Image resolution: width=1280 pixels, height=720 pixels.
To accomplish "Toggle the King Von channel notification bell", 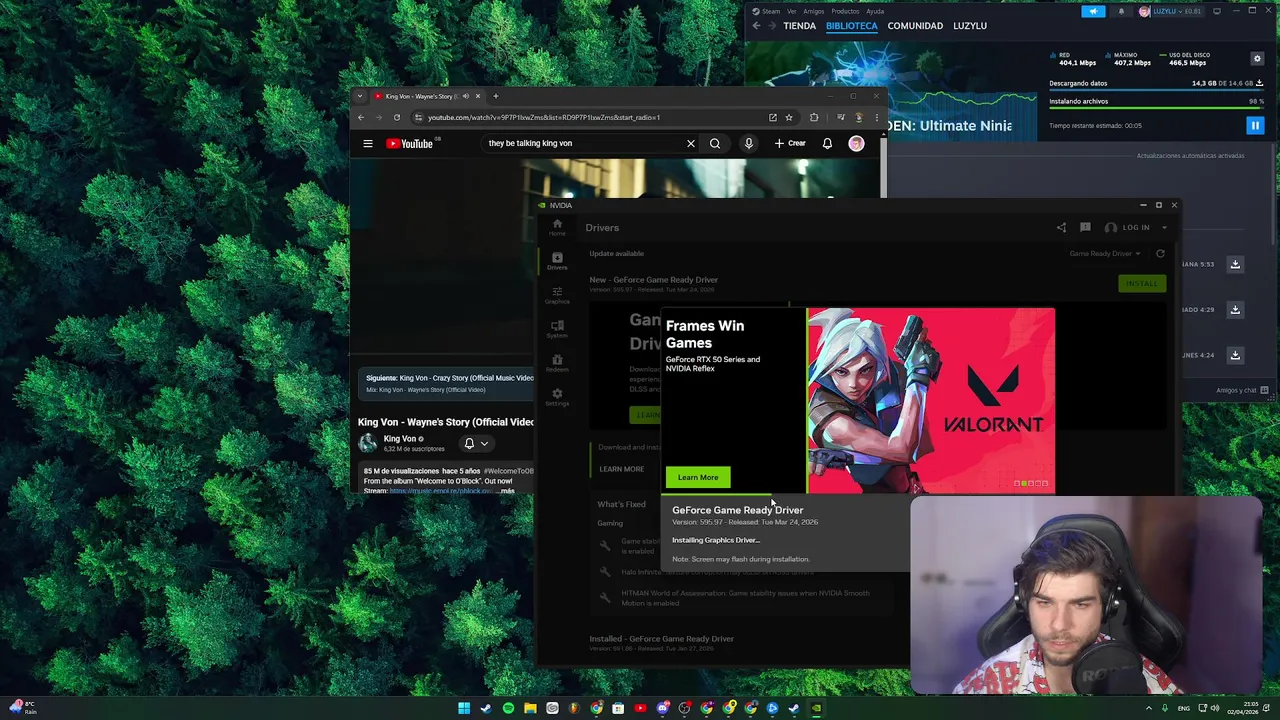I will tap(476, 443).
